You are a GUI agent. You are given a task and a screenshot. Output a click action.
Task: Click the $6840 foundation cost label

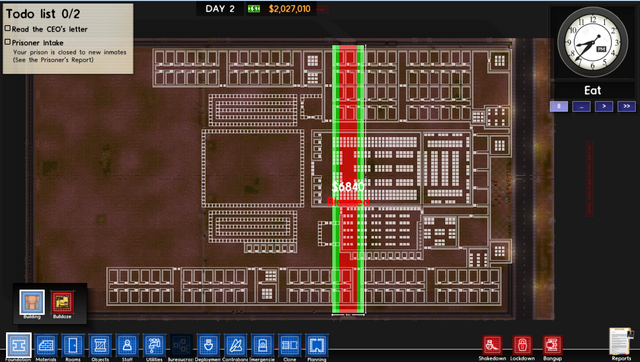[x=348, y=187]
